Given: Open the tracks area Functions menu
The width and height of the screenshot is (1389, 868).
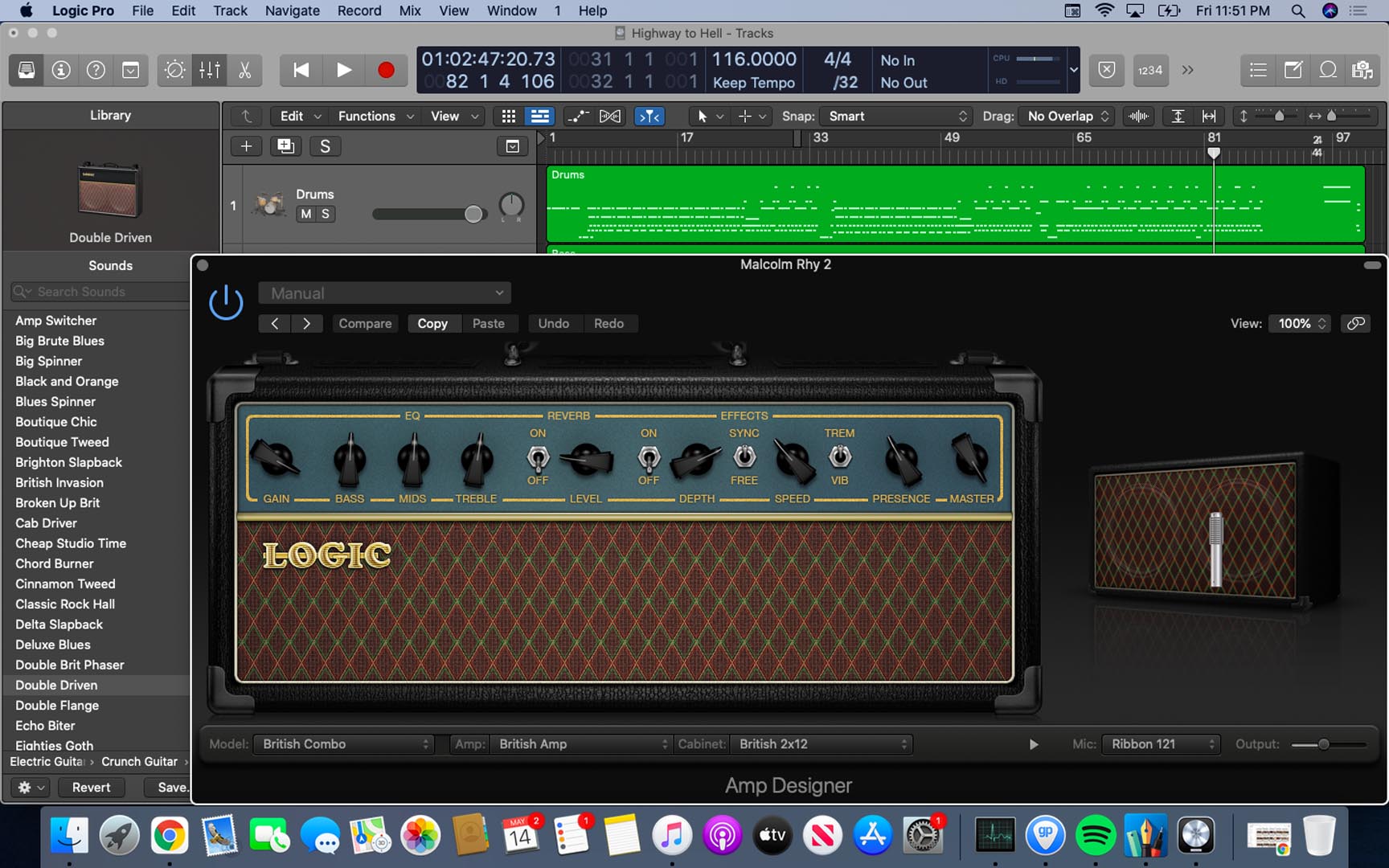Looking at the screenshot, I should click(375, 117).
